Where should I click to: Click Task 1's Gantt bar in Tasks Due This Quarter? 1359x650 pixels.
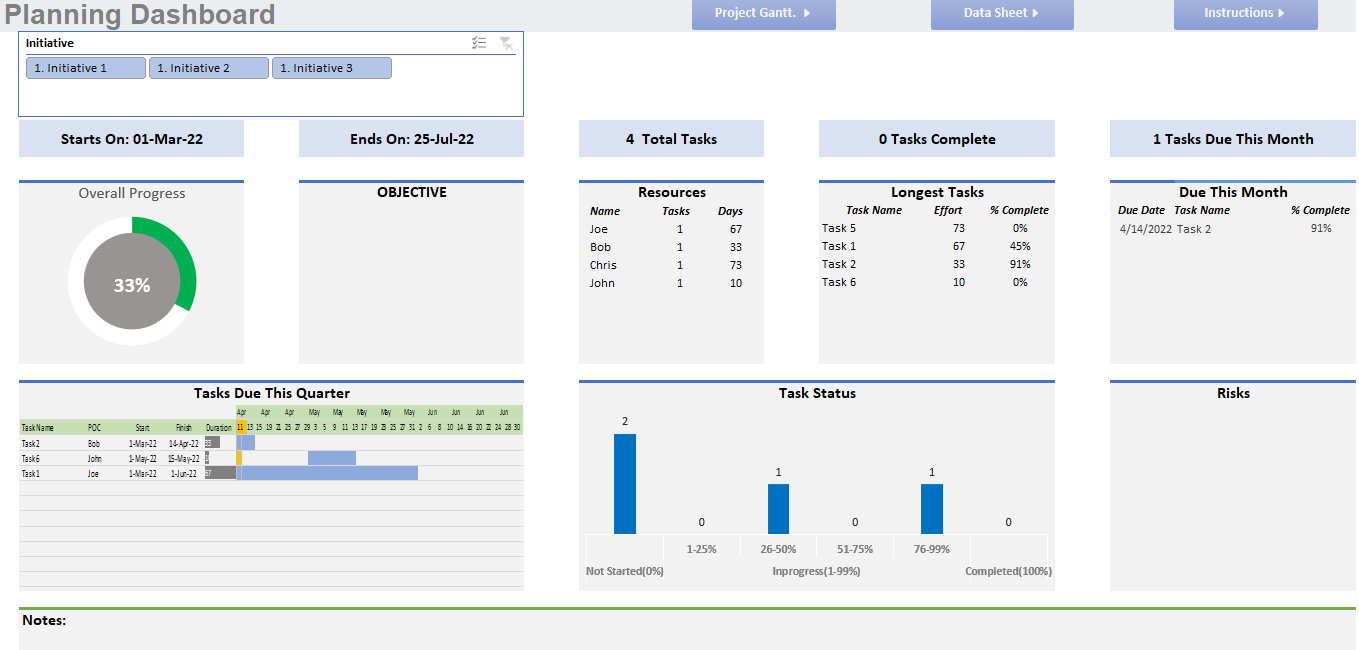click(x=330, y=472)
